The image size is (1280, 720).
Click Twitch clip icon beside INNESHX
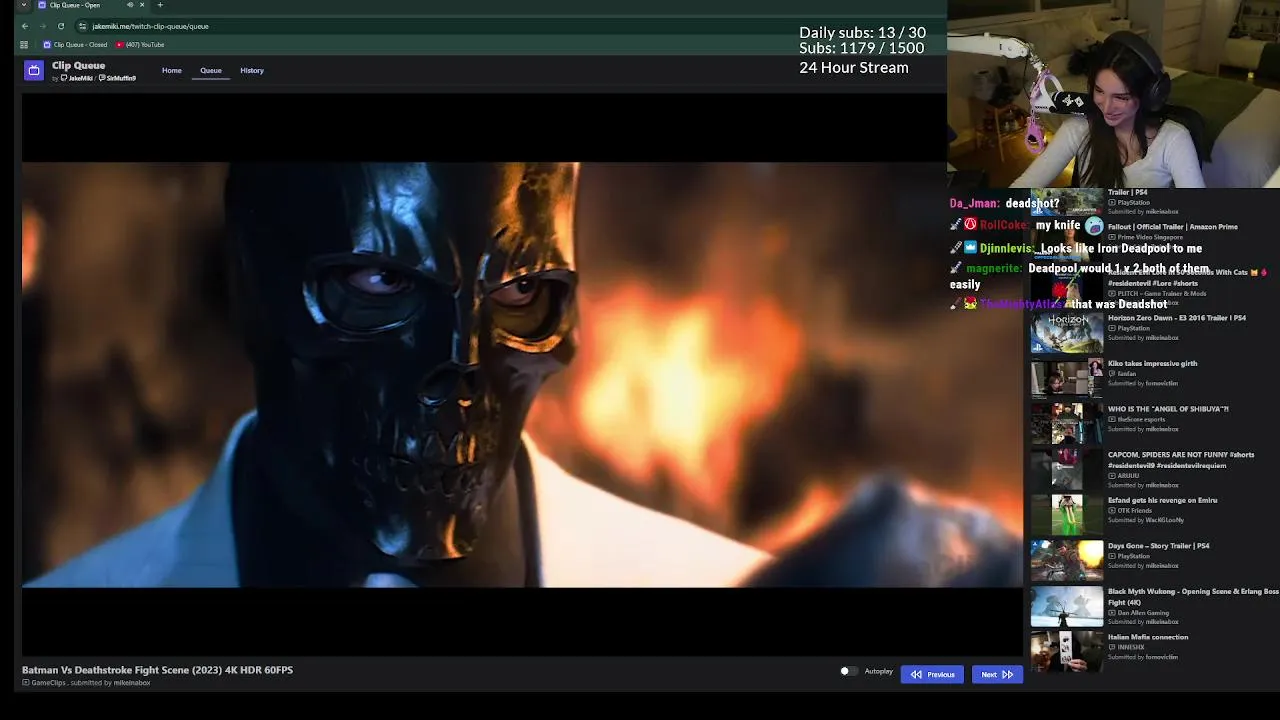click(1112, 647)
